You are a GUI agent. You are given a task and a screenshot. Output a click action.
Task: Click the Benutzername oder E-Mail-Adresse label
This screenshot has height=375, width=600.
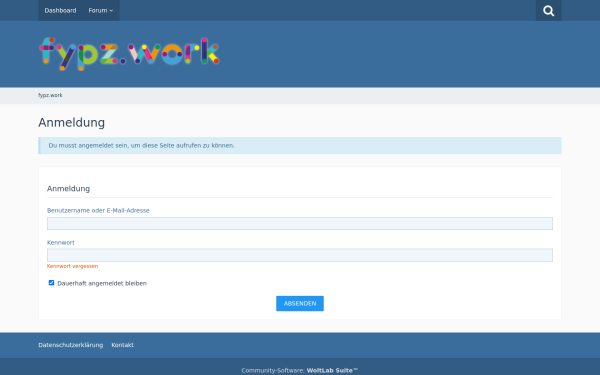click(x=98, y=210)
